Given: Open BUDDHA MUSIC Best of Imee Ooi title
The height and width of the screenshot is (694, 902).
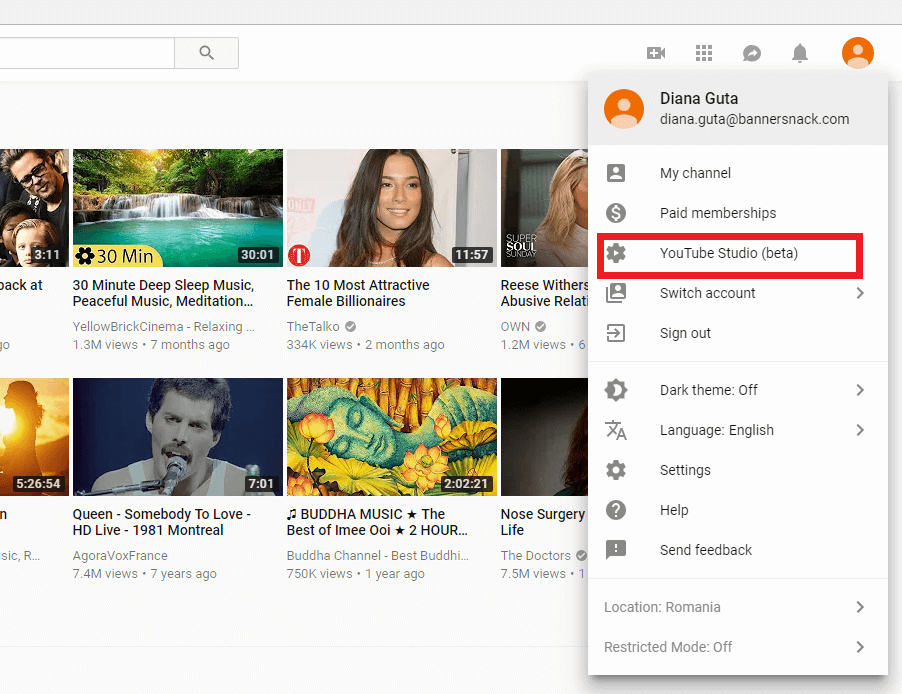Looking at the screenshot, I should pyautogui.click(x=377, y=522).
